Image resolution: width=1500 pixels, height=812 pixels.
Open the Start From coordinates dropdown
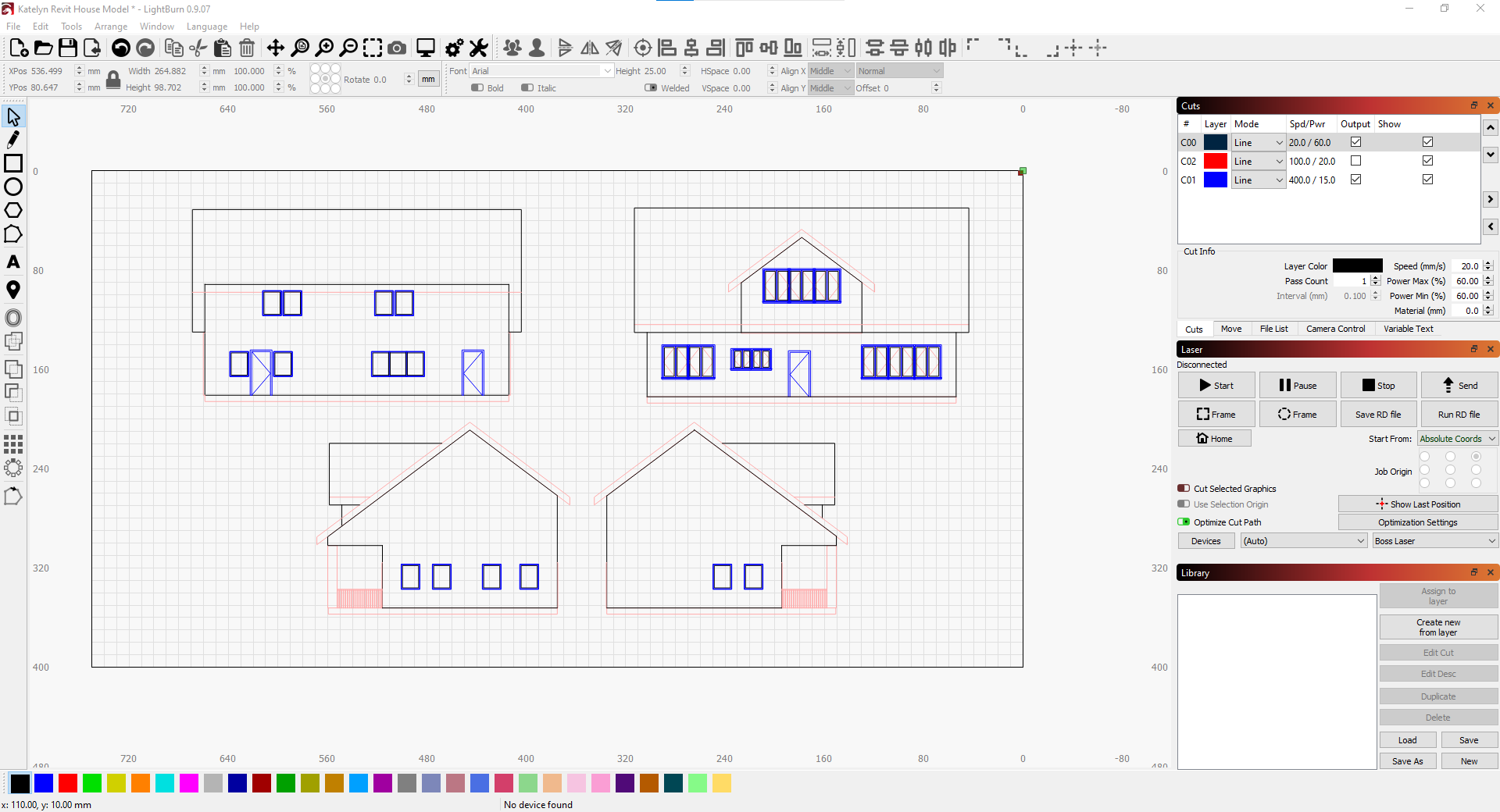[1456, 439]
